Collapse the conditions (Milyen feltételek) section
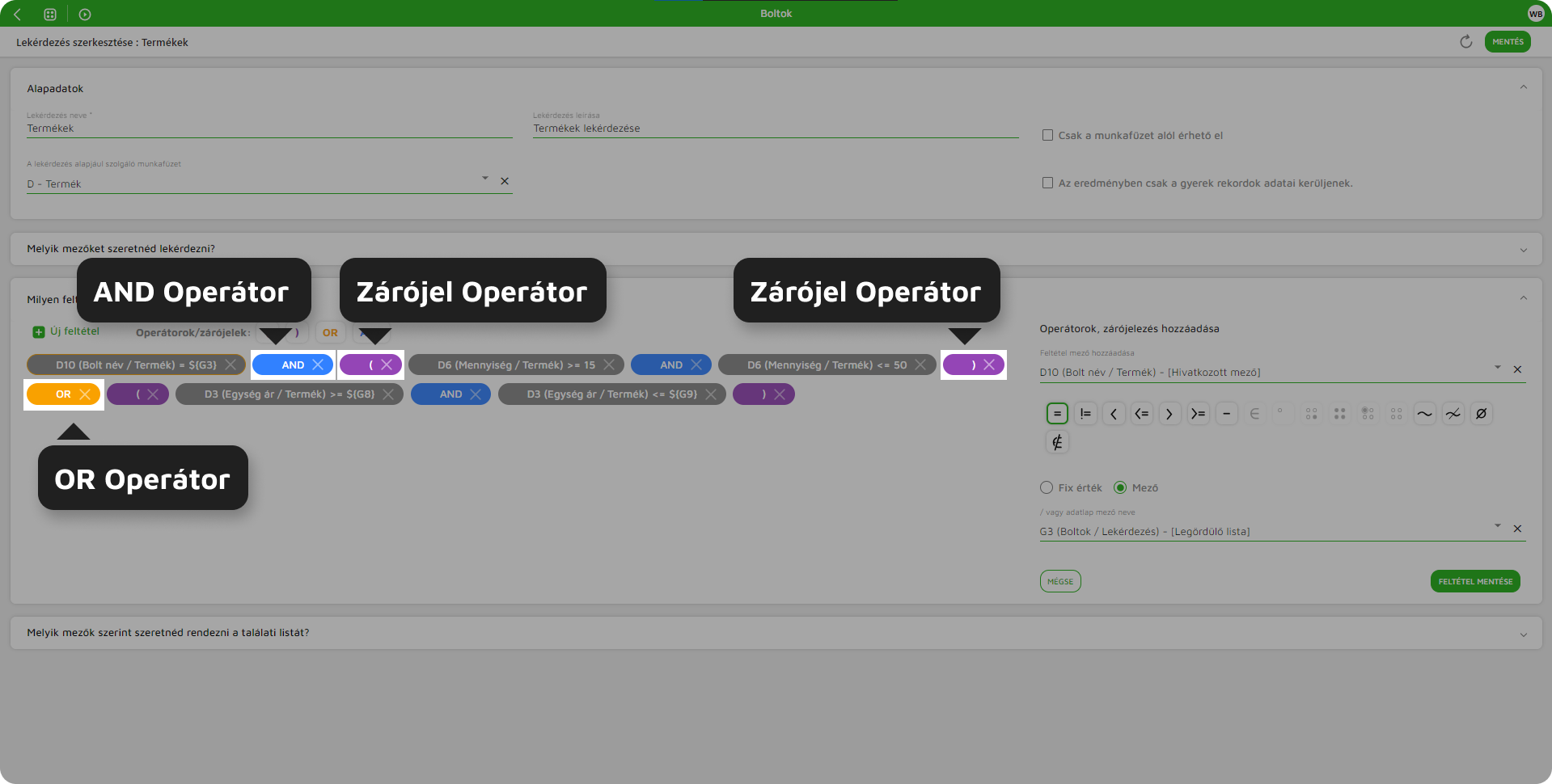Screen dimensions: 1552x784 (1524, 298)
